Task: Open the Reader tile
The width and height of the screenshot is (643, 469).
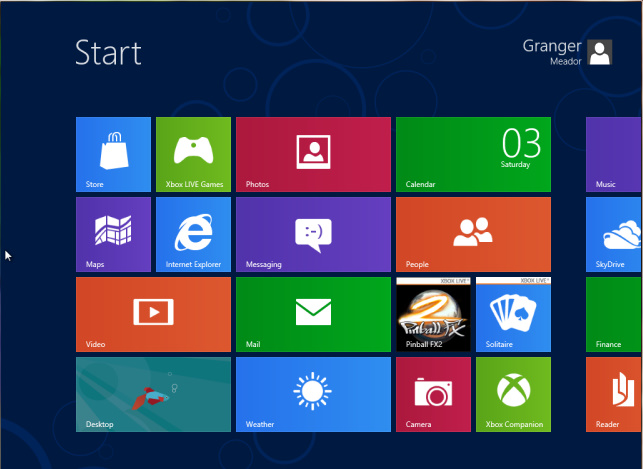Action: (614, 394)
